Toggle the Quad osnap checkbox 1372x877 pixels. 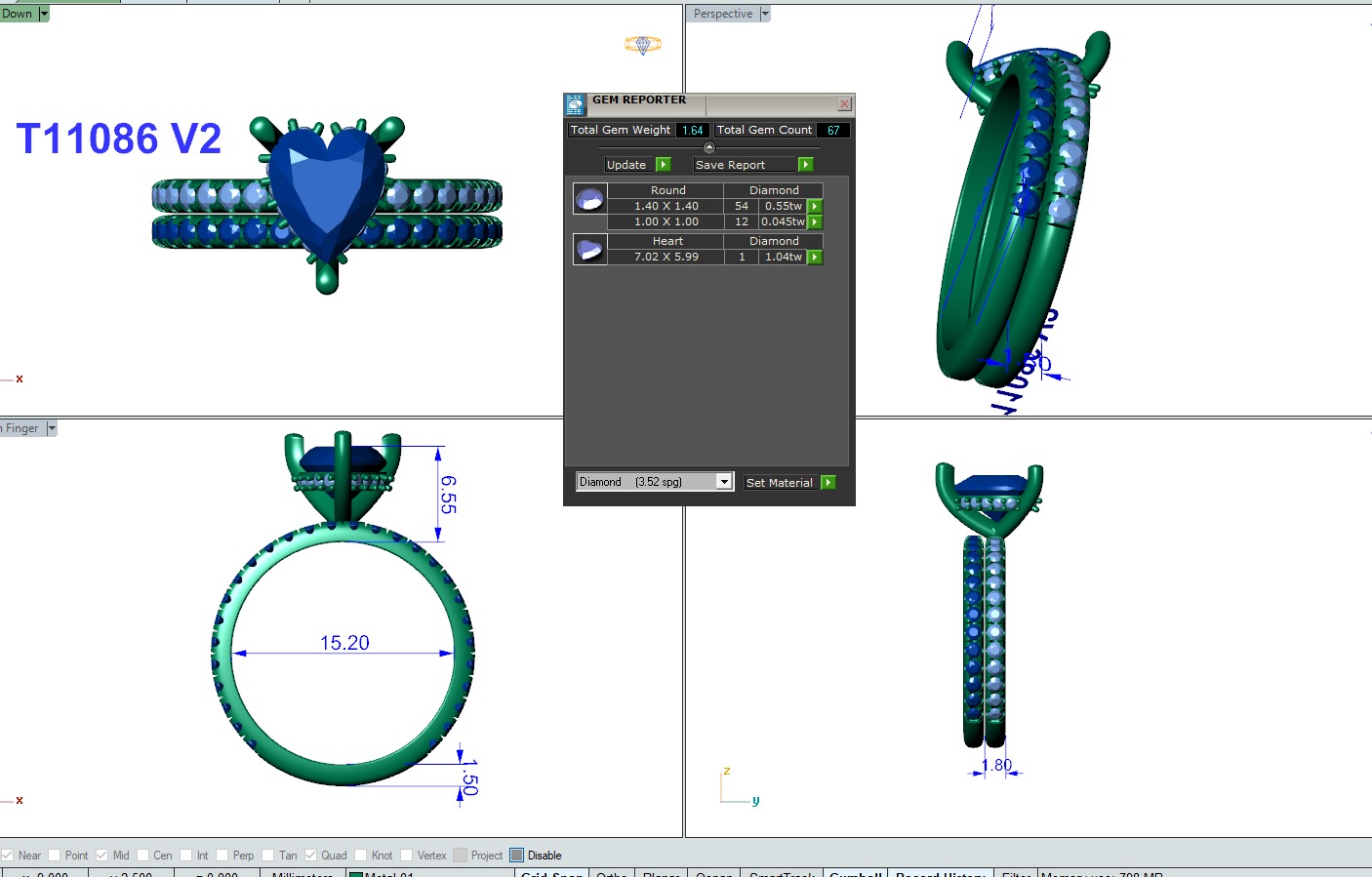(310, 856)
